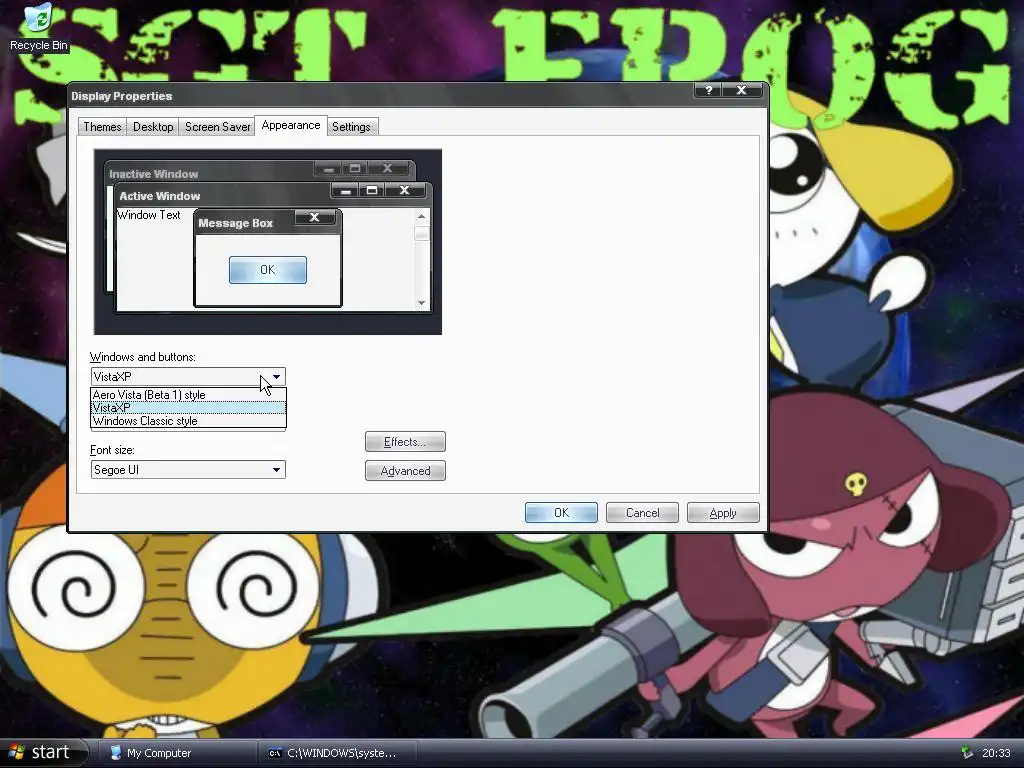Click the preview Message Box OK button
This screenshot has height=768, width=1024.
click(x=268, y=270)
